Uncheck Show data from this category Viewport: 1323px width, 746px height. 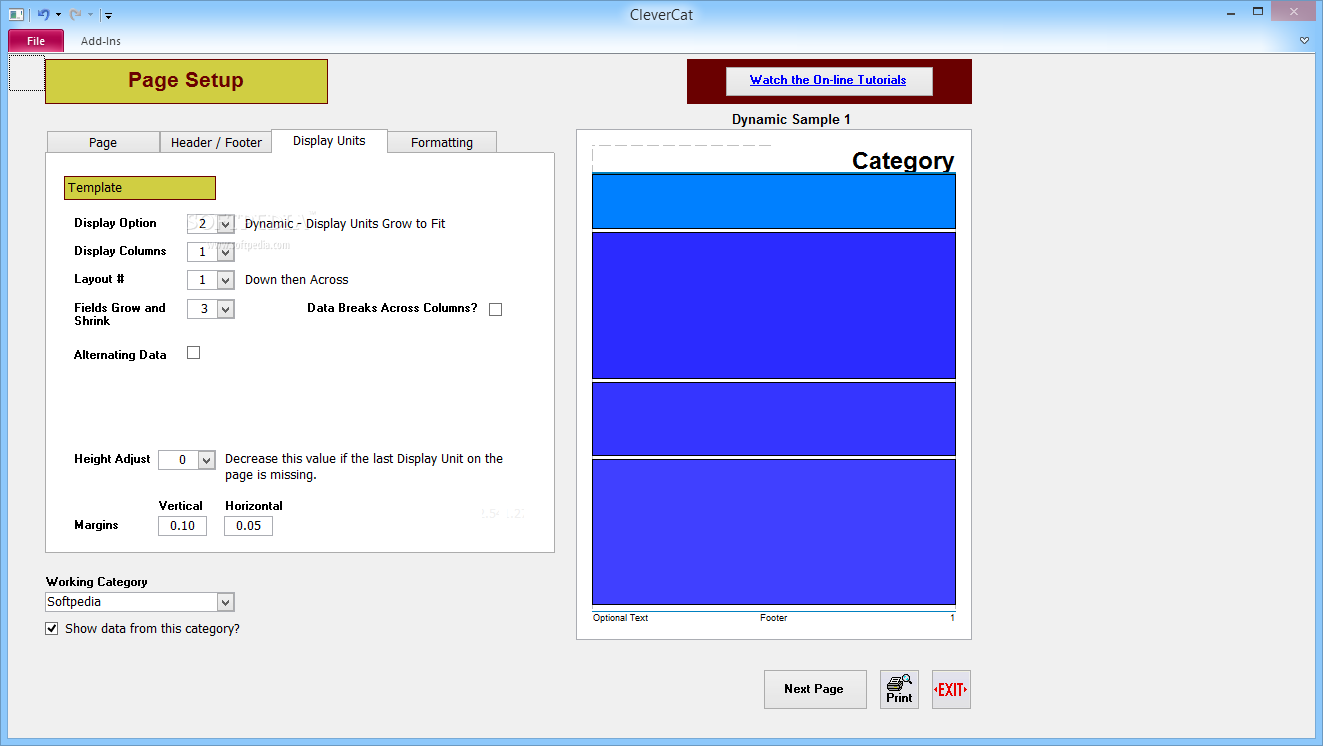pos(52,629)
